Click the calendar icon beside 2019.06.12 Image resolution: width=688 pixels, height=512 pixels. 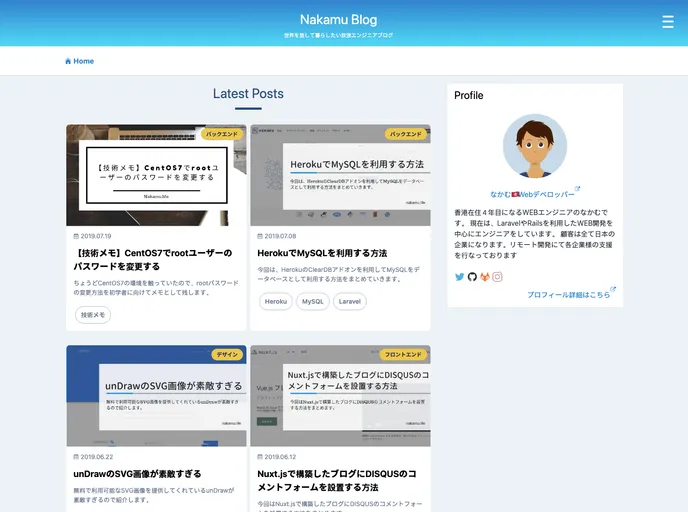coord(260,457)
